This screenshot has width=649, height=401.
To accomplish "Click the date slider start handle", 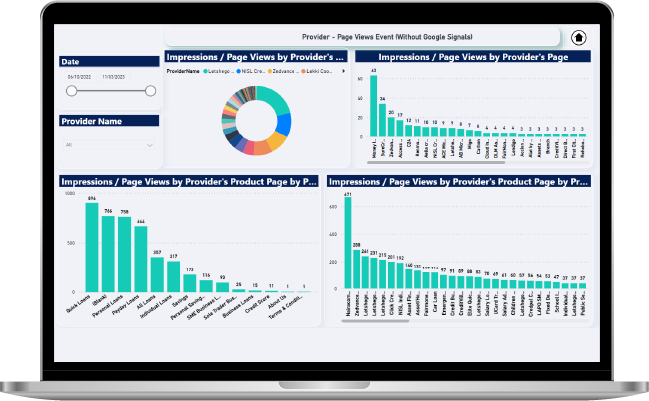I will [72, 91].
